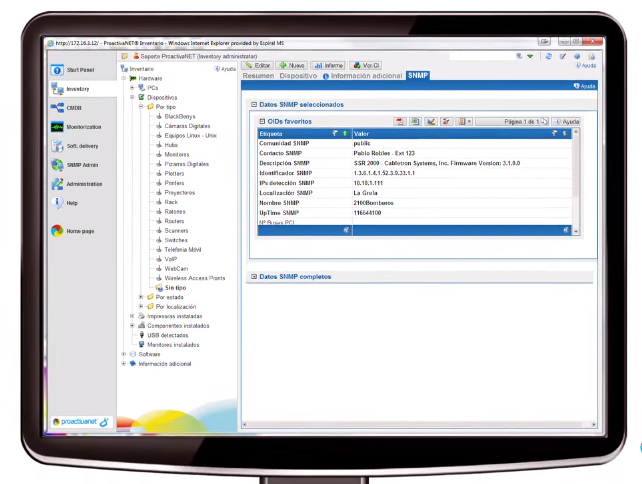Export OIDs favoritos to PDF icon
Viewport: 642px width, 484px height.
[x=399, y=121]
